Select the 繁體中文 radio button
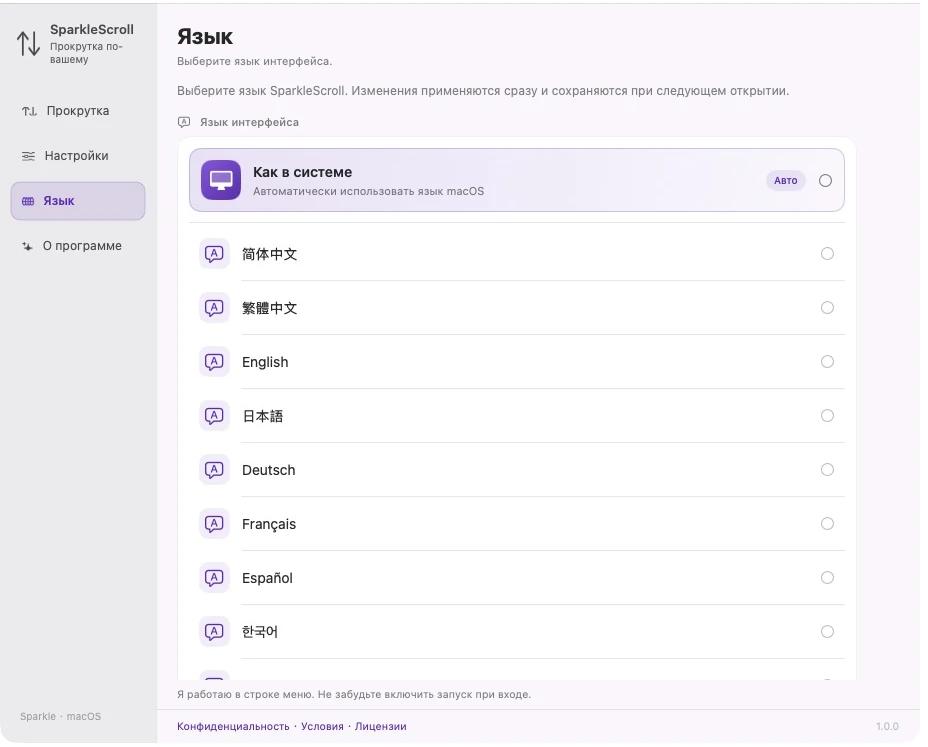 point(827,308)
